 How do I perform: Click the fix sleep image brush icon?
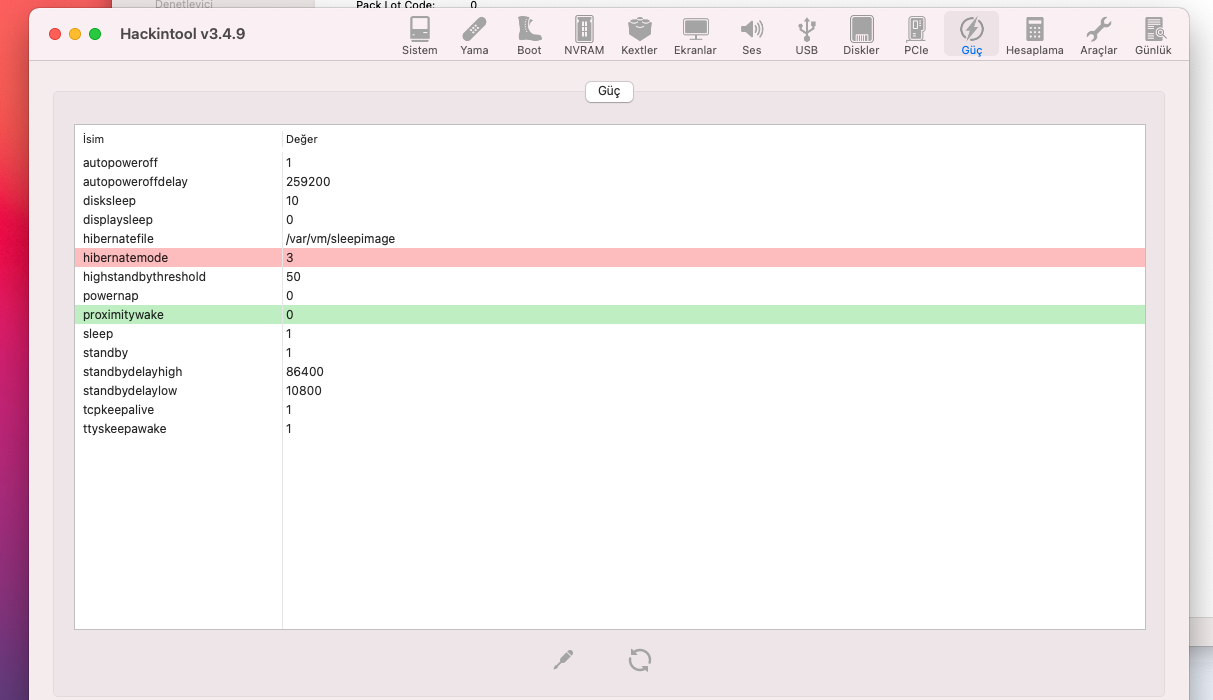[x=563, y=660]
